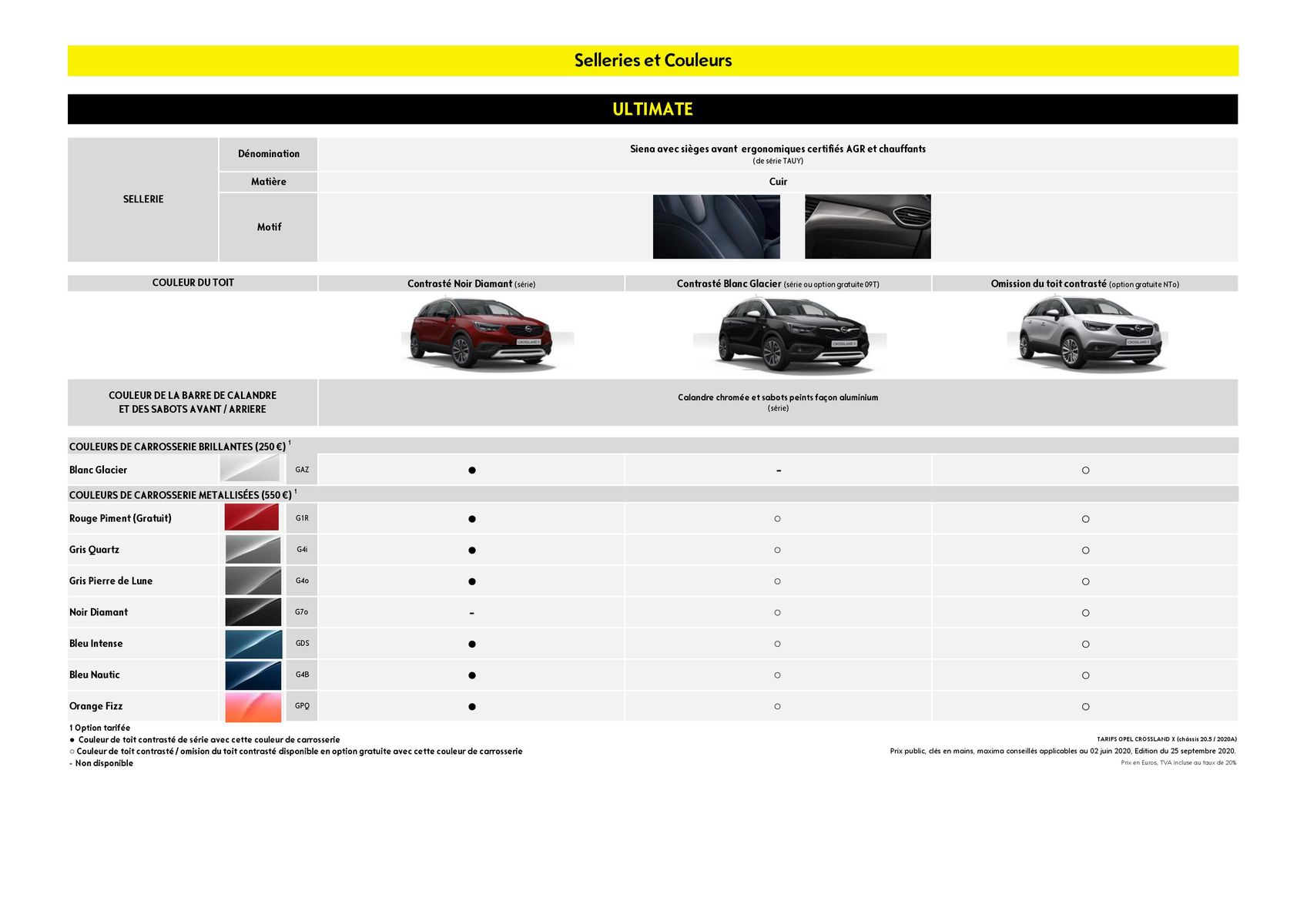Screen dimensions: 1307x924
Task: Click the 'Blanc Glacier' row name
Action: [98, 470]
